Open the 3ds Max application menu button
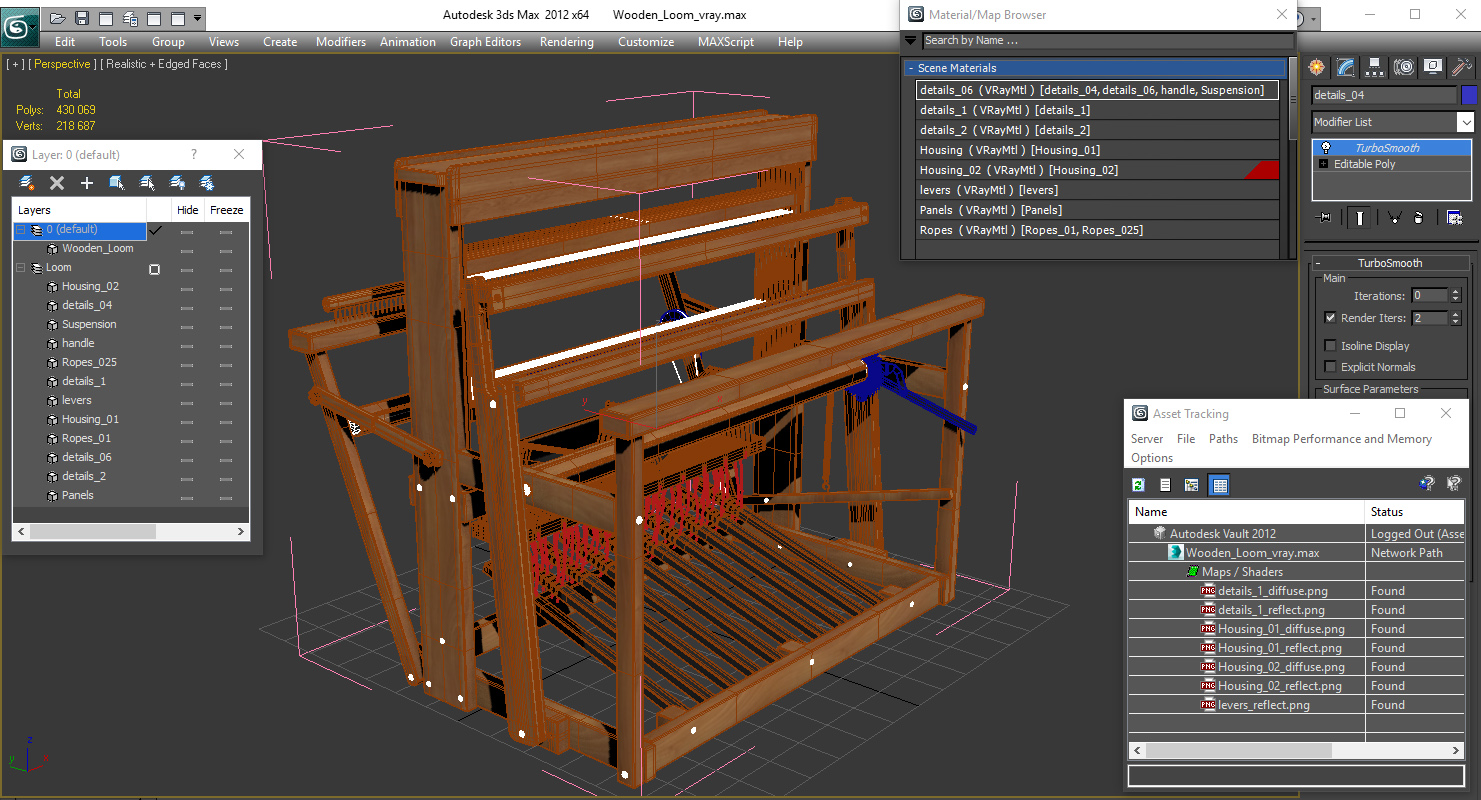Screen dimensions: 1481x800 click(20, 27)
